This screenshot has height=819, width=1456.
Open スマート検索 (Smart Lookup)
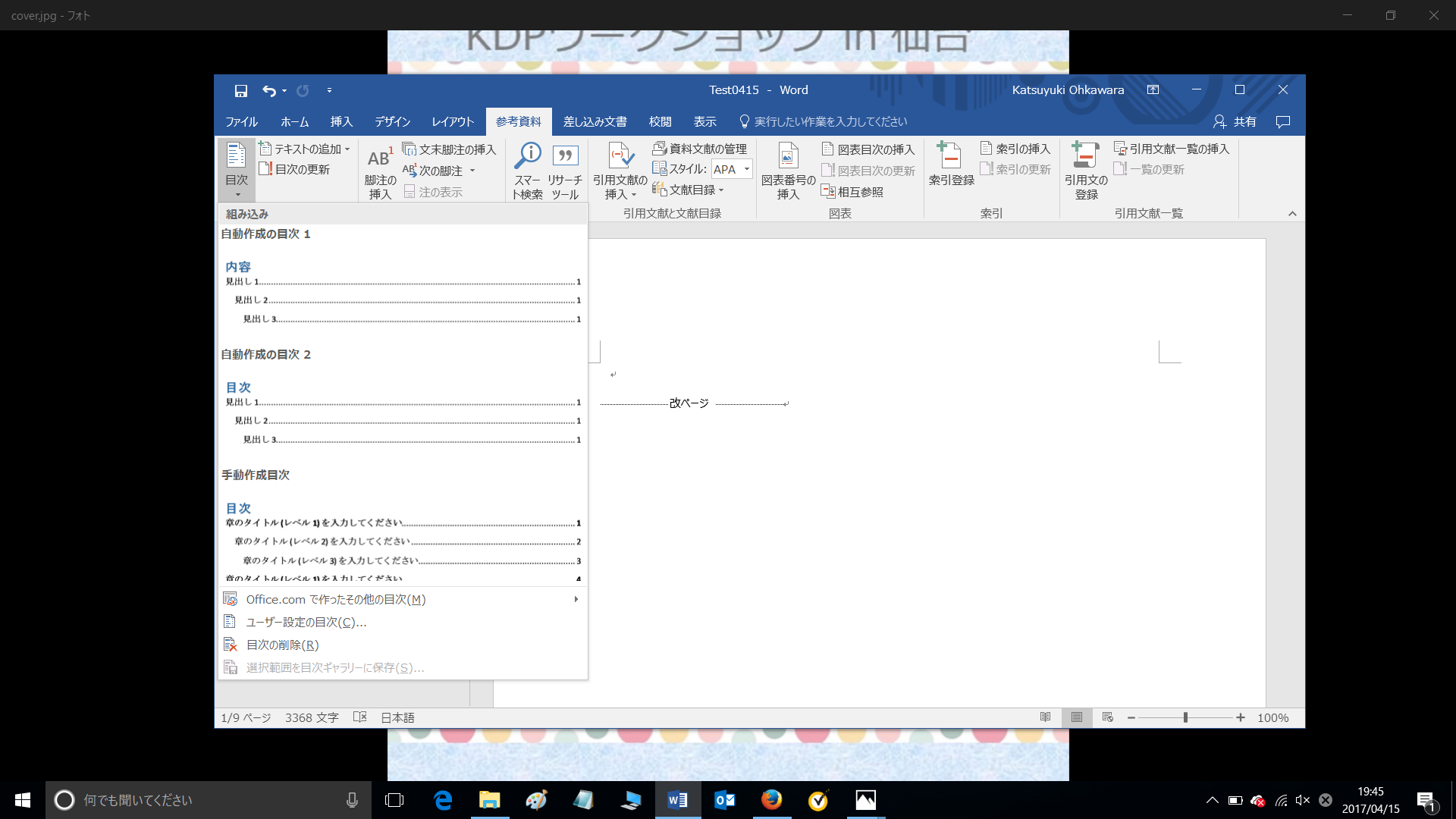pyautogui.click(x=527, y=170)
